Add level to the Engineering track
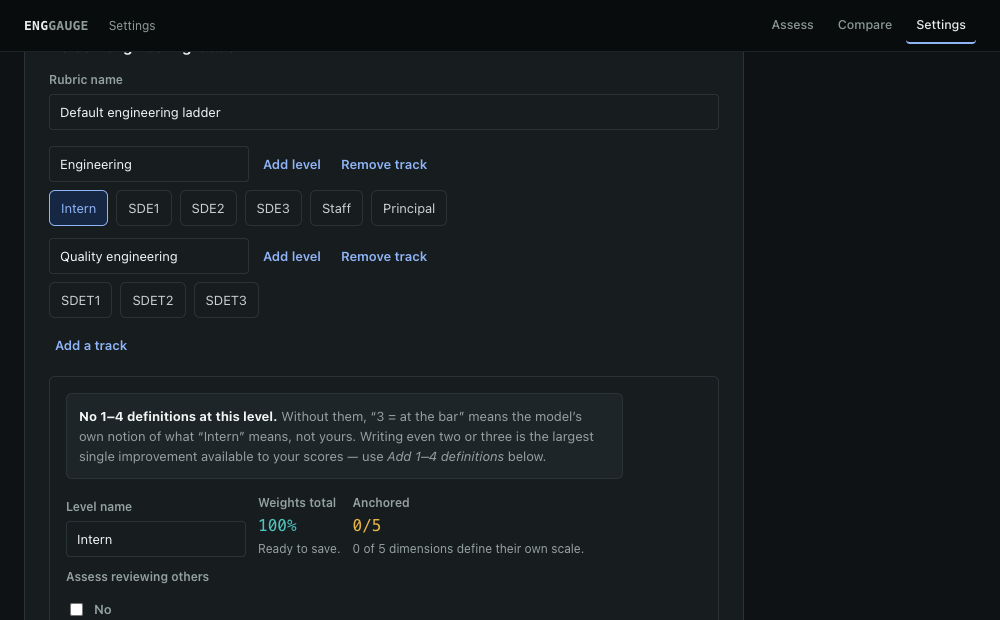Screen dimensions: 1000x620 pos(291,164)
